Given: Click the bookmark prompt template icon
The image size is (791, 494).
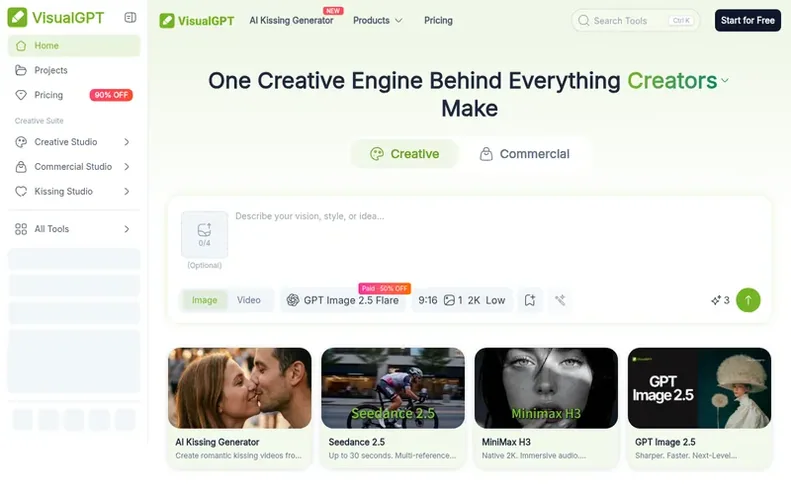Looking at the screenshot, I should [530, 300].
